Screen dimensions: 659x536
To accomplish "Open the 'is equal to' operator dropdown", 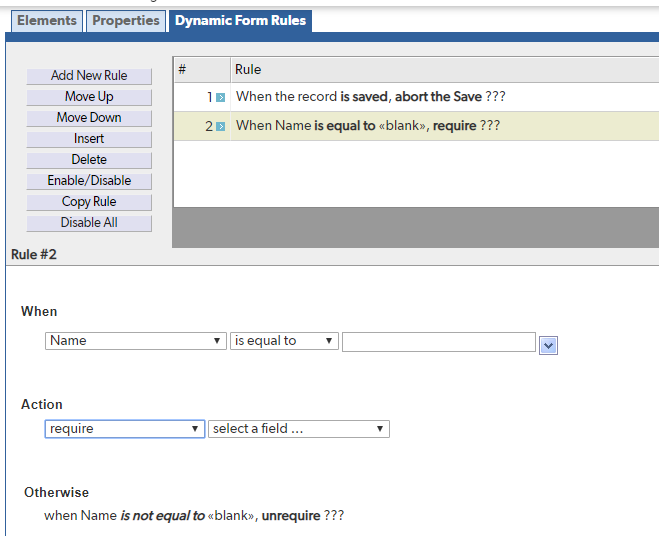I will (x=284, y=341).
